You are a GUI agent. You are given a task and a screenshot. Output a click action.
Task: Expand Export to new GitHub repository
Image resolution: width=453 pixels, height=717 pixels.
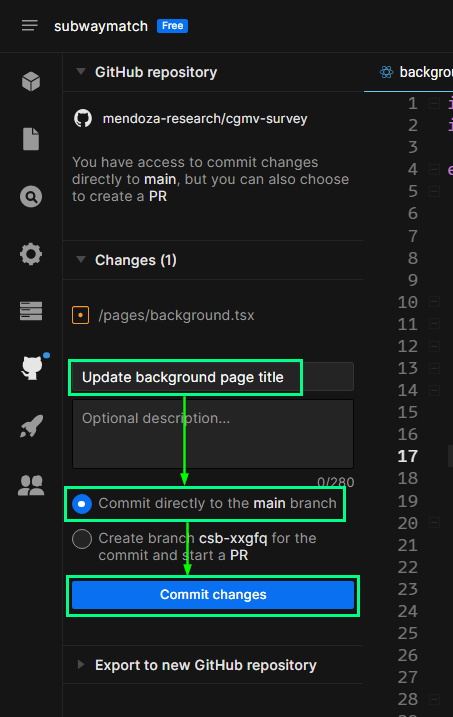[x=81, y=664]
